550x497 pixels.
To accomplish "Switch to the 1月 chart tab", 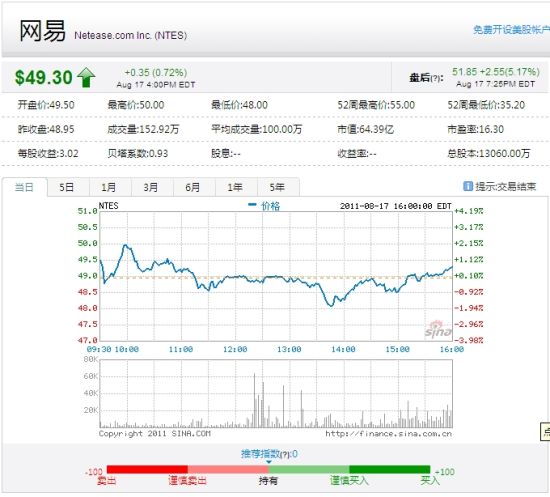I will pos(108,187).
